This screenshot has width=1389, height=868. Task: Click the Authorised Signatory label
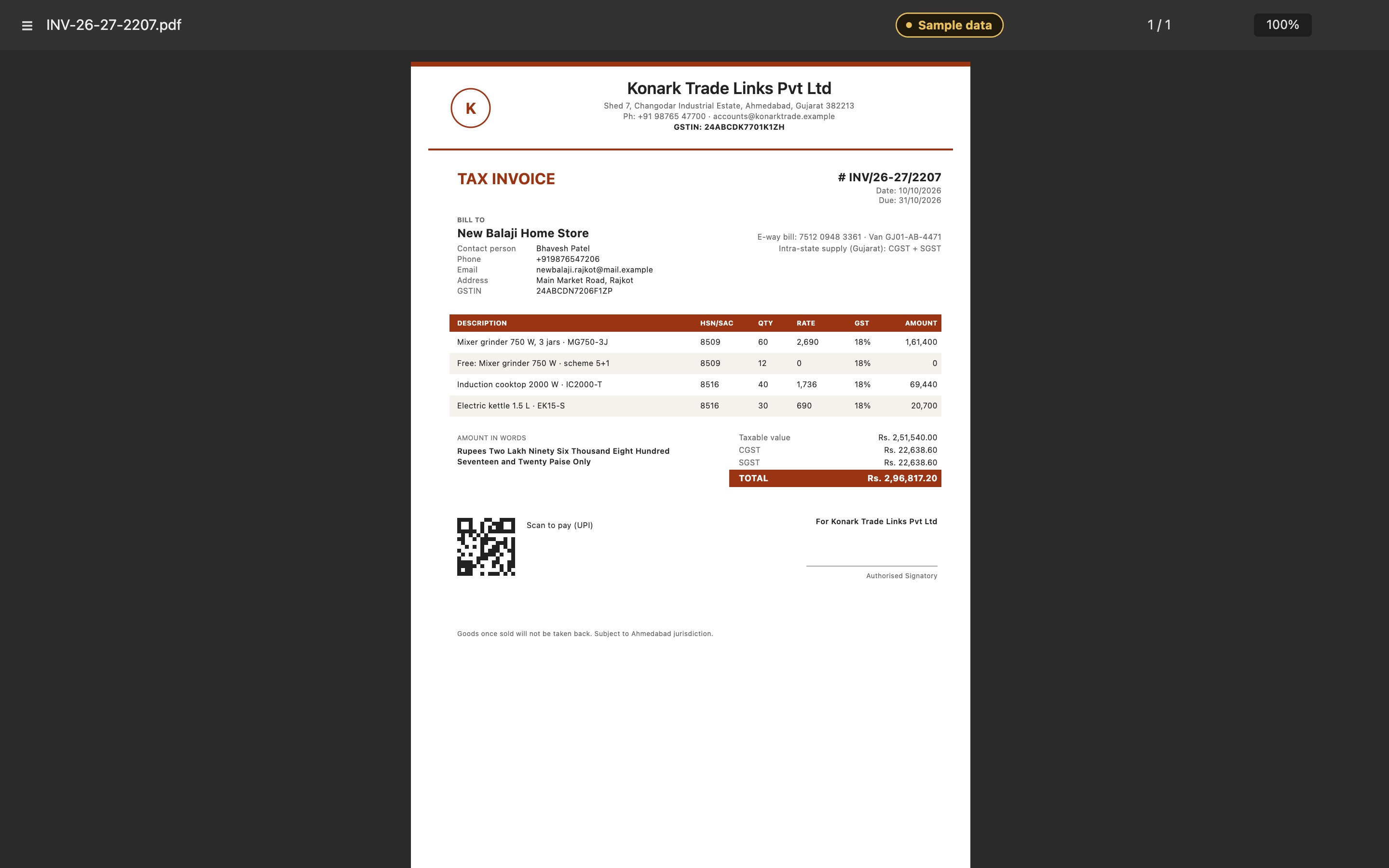click(901, 576)
